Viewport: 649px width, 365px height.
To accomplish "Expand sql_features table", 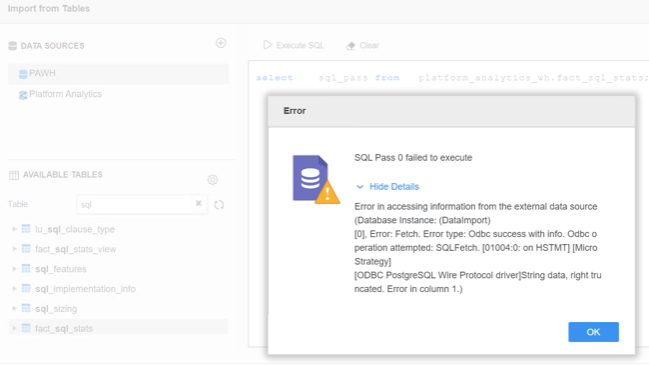I will (x=14, y=269).
